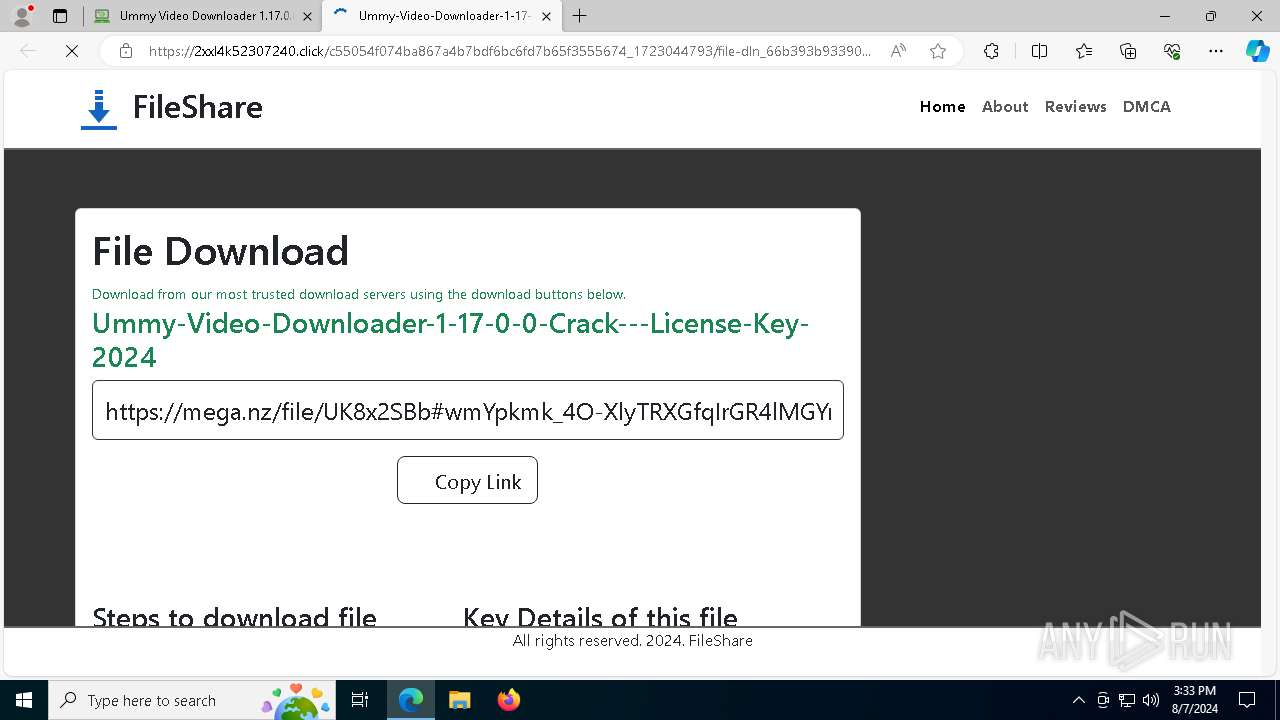Open File Explorer from the taskbar

(459, 700)
